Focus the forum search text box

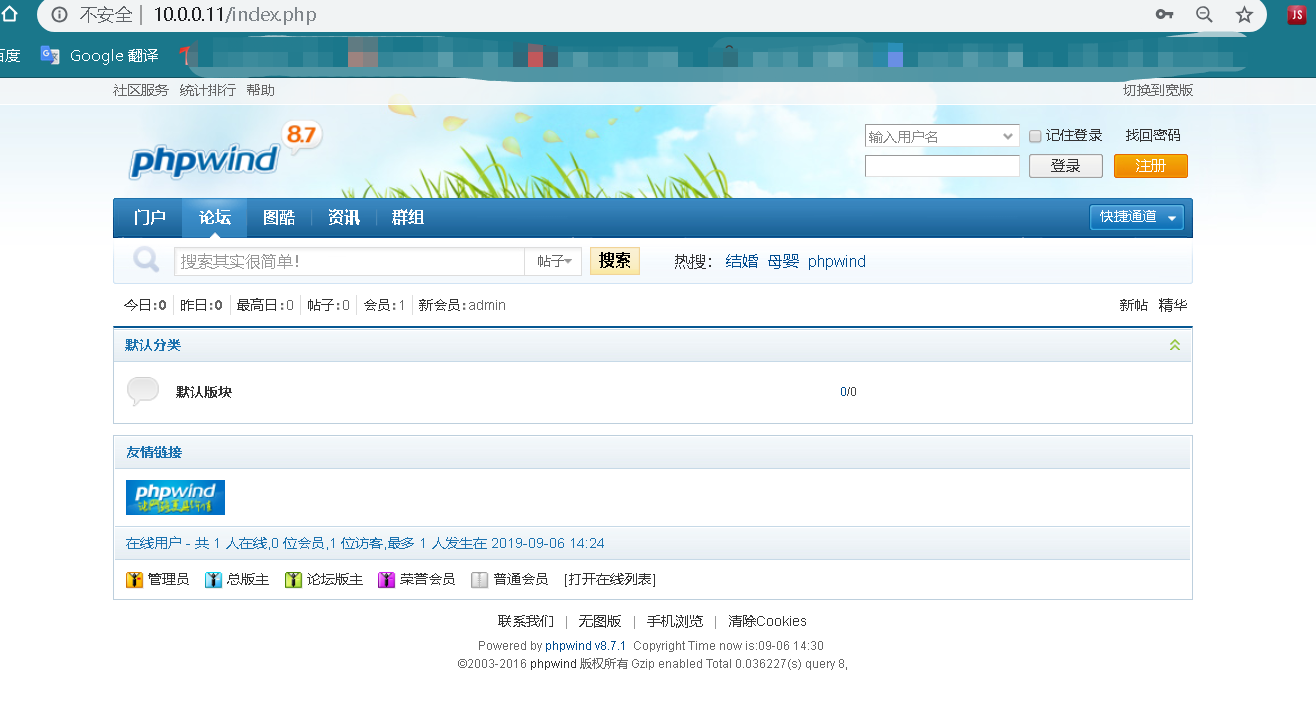350,261
